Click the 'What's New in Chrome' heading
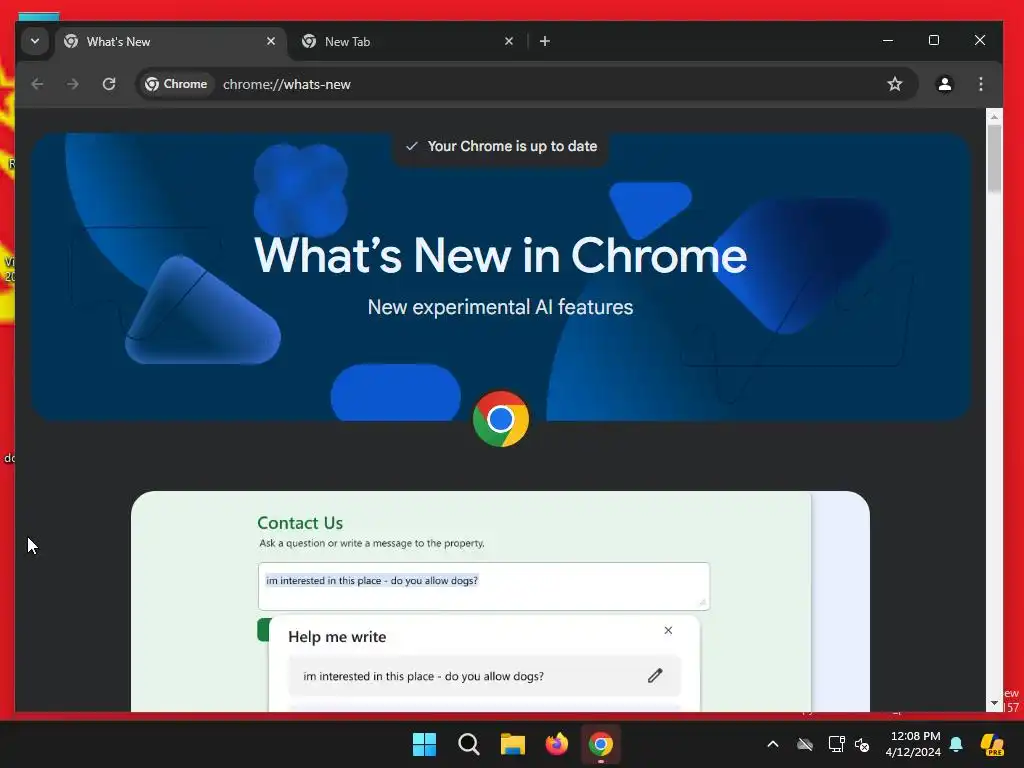1024x768 pixels. click(x=500, y=255)
